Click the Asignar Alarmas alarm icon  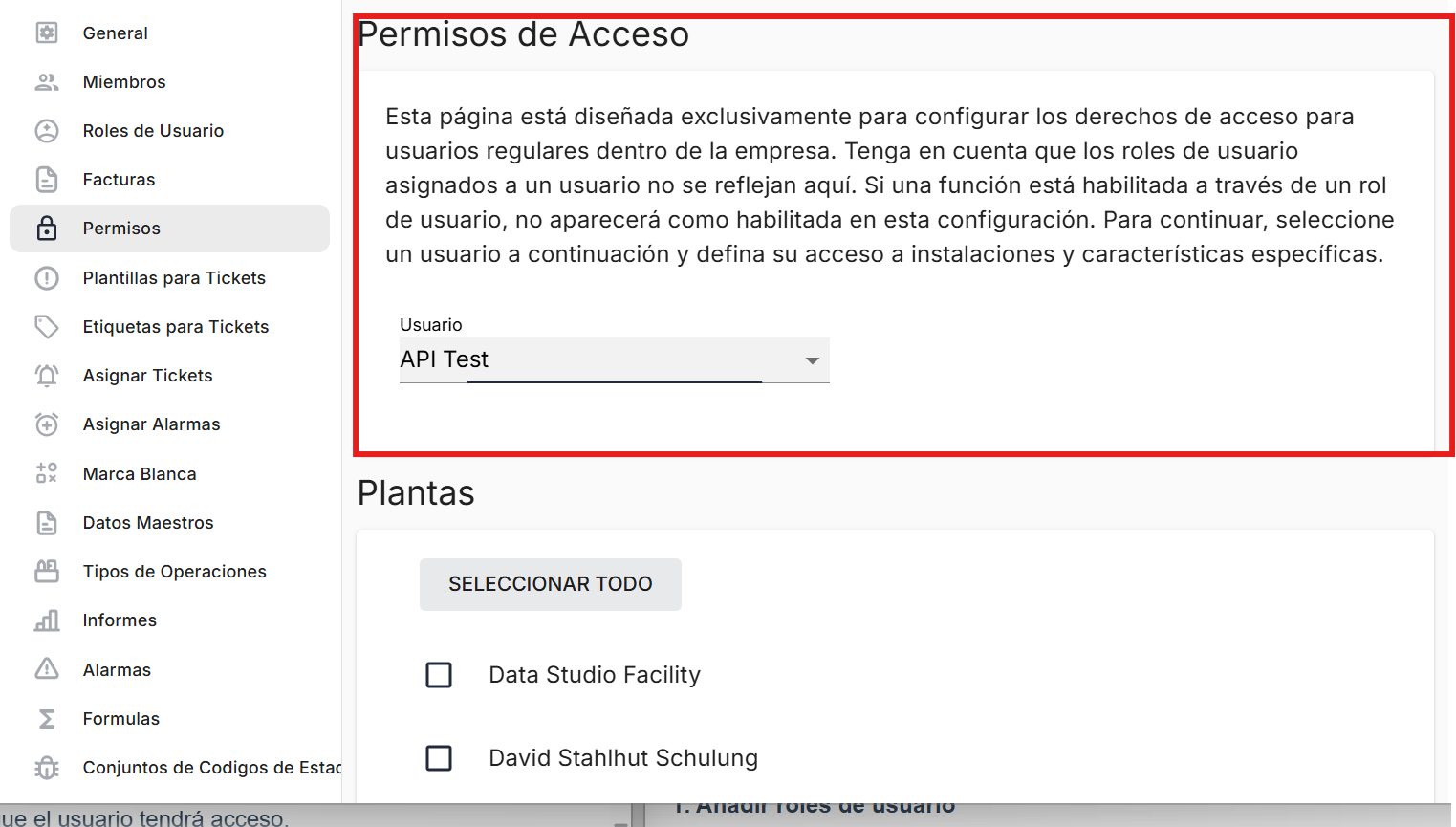click(x=47, y=424)
